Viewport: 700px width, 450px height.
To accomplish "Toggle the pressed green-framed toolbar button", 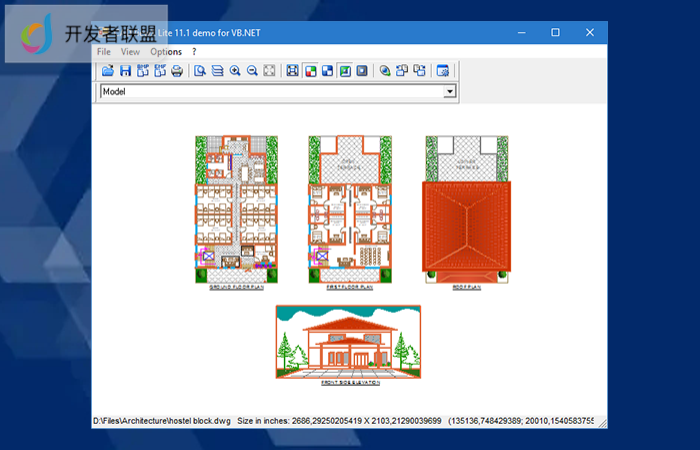I will click(x=344, y=71).
